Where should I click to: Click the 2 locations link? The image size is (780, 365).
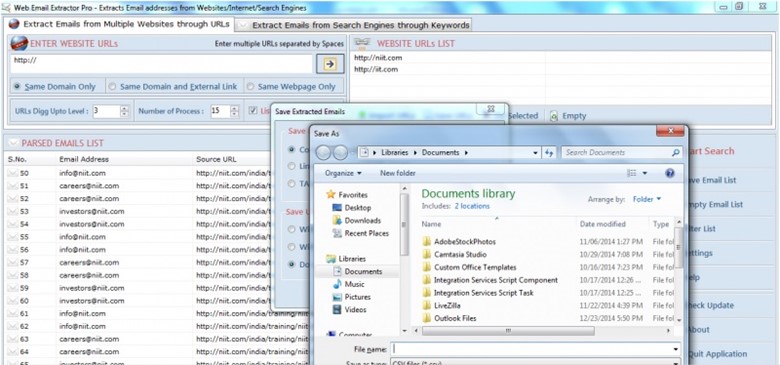coord(472,206)
